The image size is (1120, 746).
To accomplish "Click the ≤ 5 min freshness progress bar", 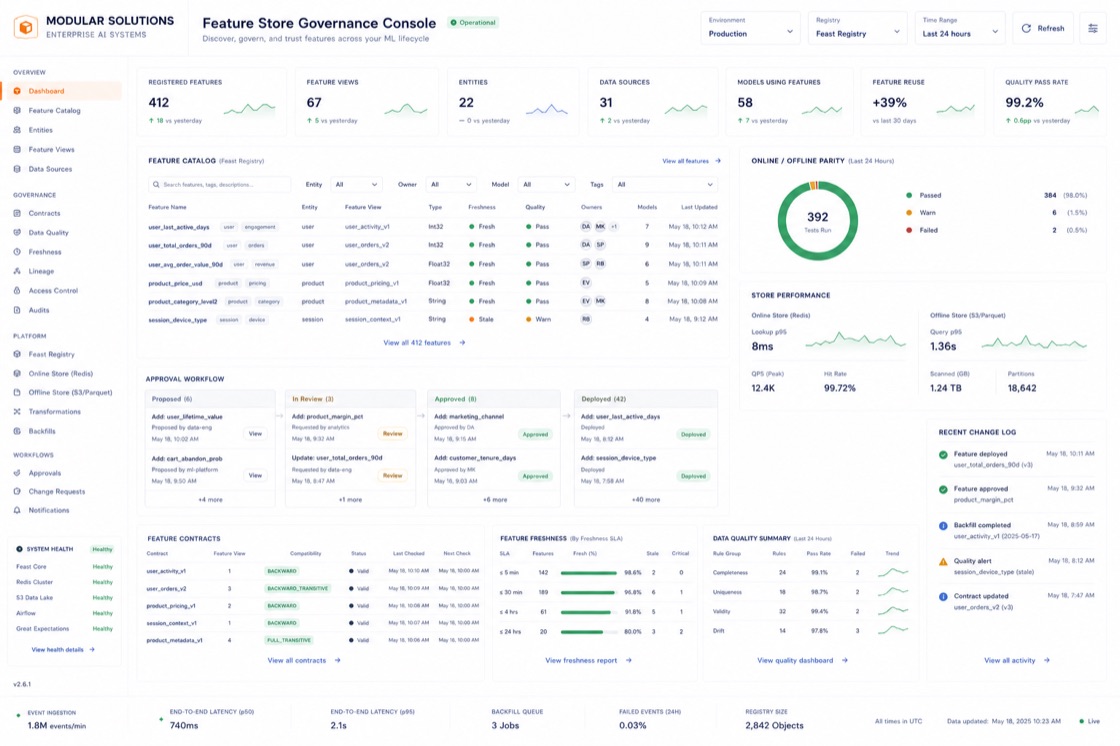I will pos(589,573).
